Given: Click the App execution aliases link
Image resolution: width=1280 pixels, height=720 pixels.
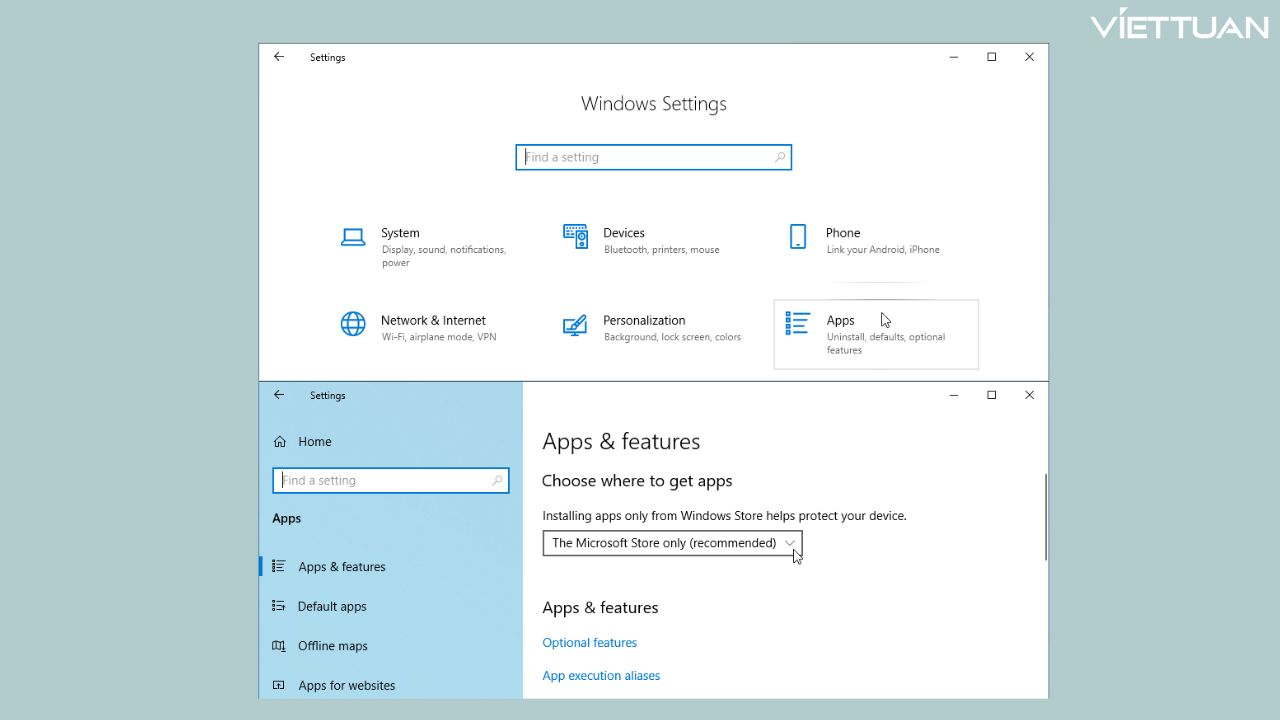Looking at the screenshot, I should pyautogui.click(x=601, y=676).
